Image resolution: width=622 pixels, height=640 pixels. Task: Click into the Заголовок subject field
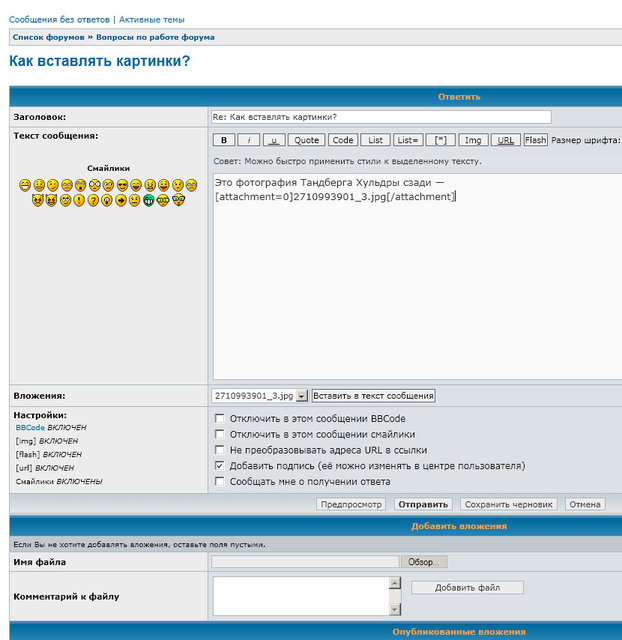click(x=381, y=117)
